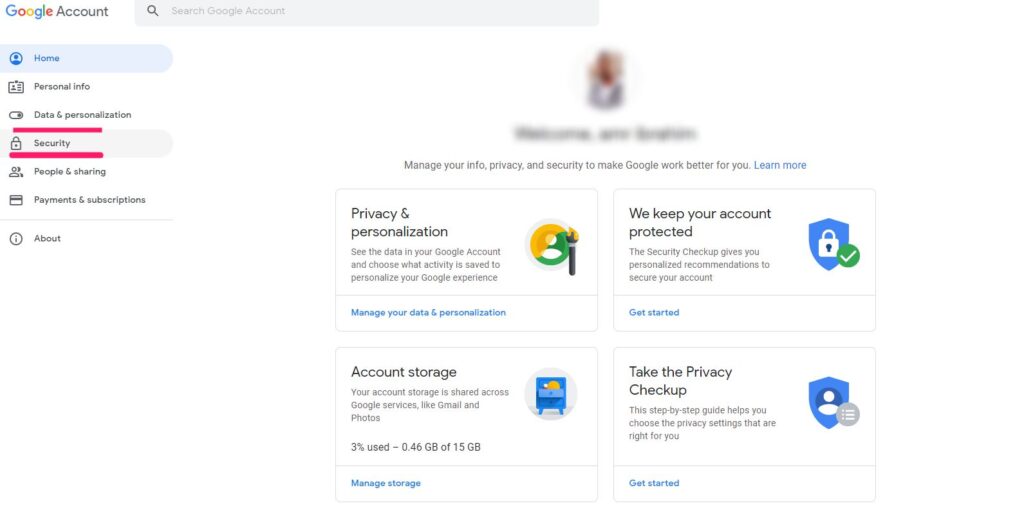Select Payments & subscriptions in sidebar
The height and width of the screenshot is (508, 1024).
89,200
